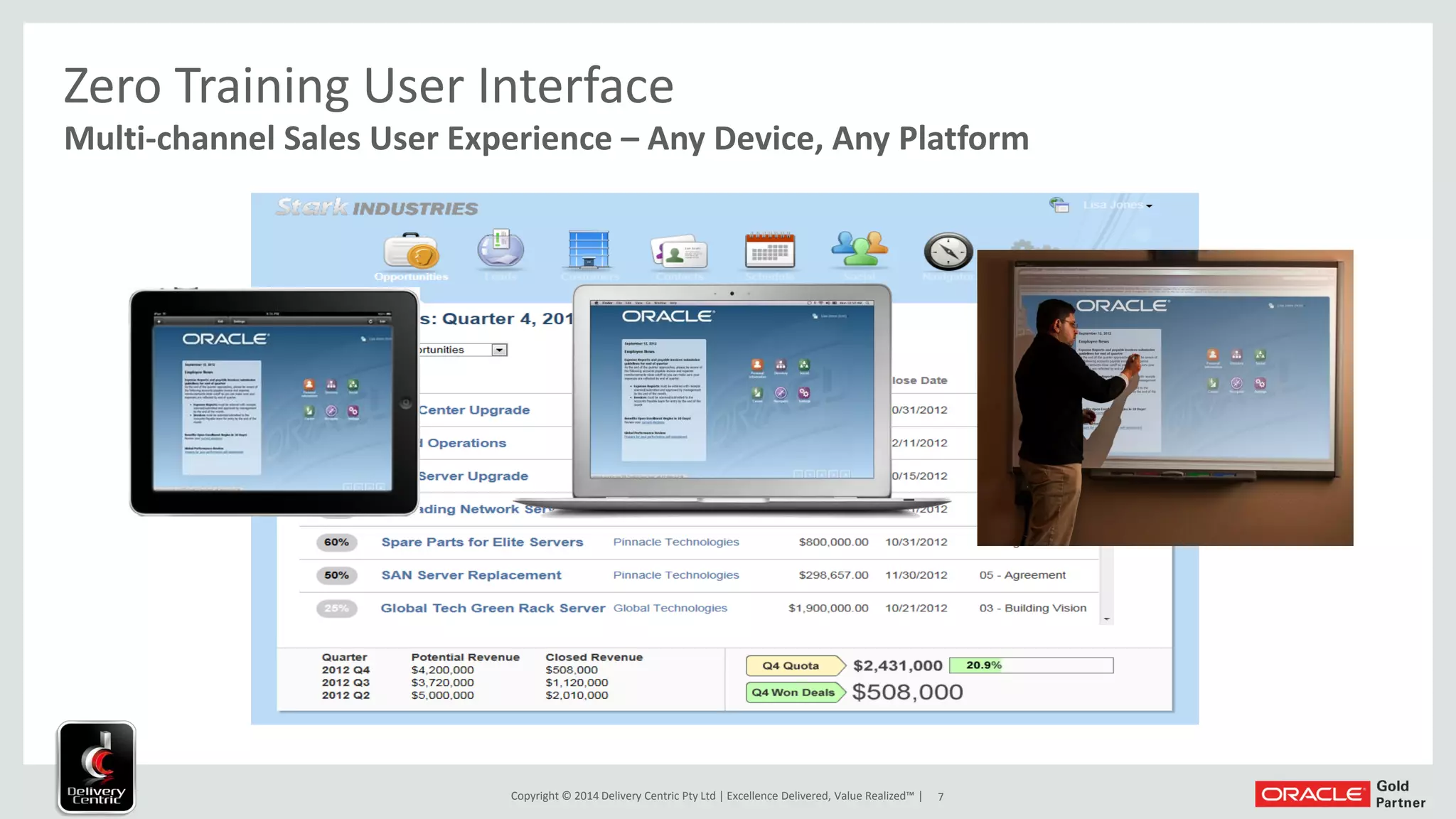Click the 03 - Building Vision stage
Screen dimensions: 1456x819
click(x=1033, y=608)
